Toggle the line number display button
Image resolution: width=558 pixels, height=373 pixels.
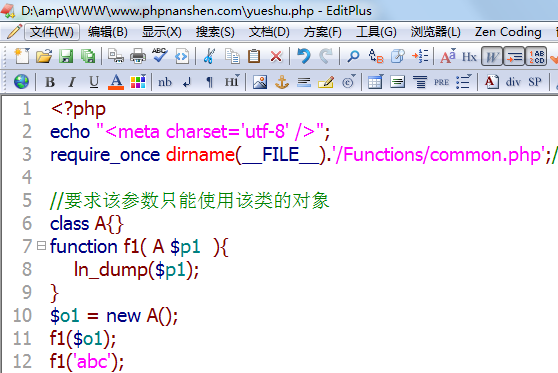[536, 56]
